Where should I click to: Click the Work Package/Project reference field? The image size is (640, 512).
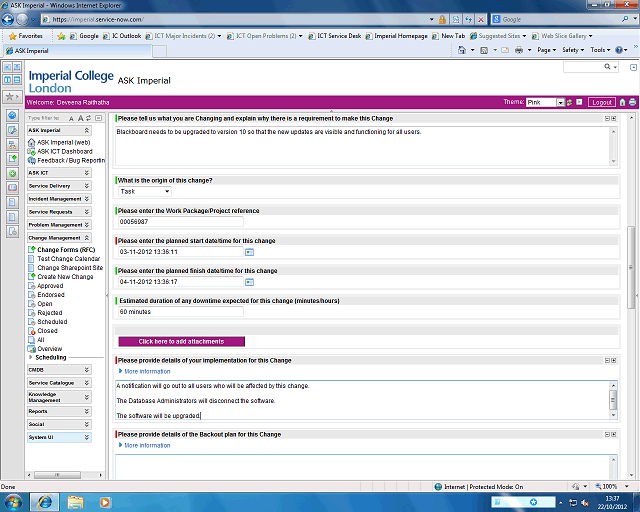tap(180, 222)
